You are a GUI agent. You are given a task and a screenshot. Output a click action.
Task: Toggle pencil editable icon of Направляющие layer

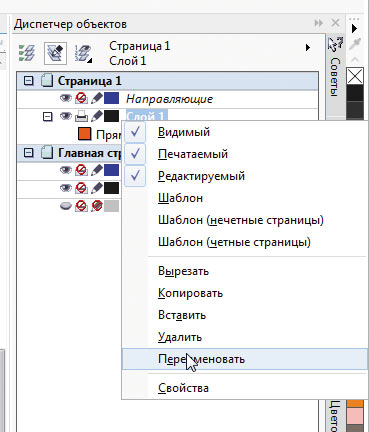pos(97,98)
